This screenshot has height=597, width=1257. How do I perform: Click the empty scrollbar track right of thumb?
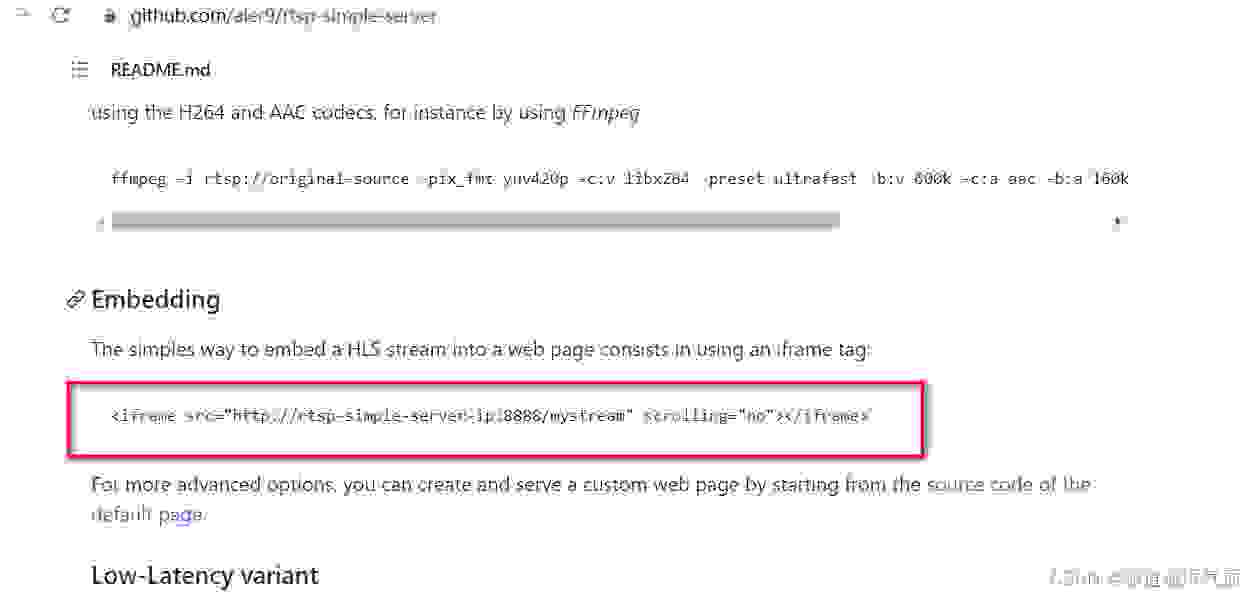pyautogui.click(x=975, y=222)
